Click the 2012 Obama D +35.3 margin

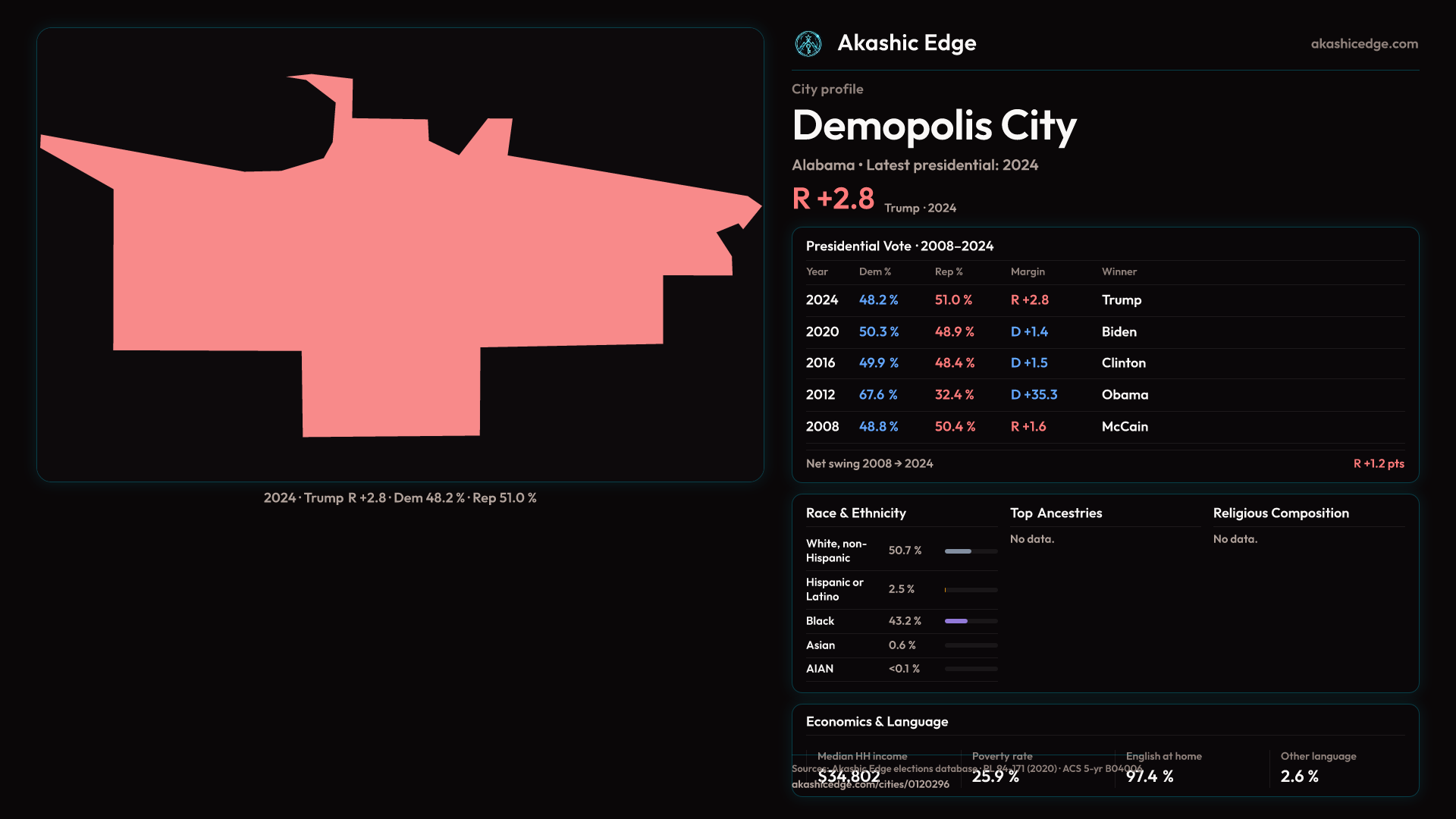tap(1034, 395)
